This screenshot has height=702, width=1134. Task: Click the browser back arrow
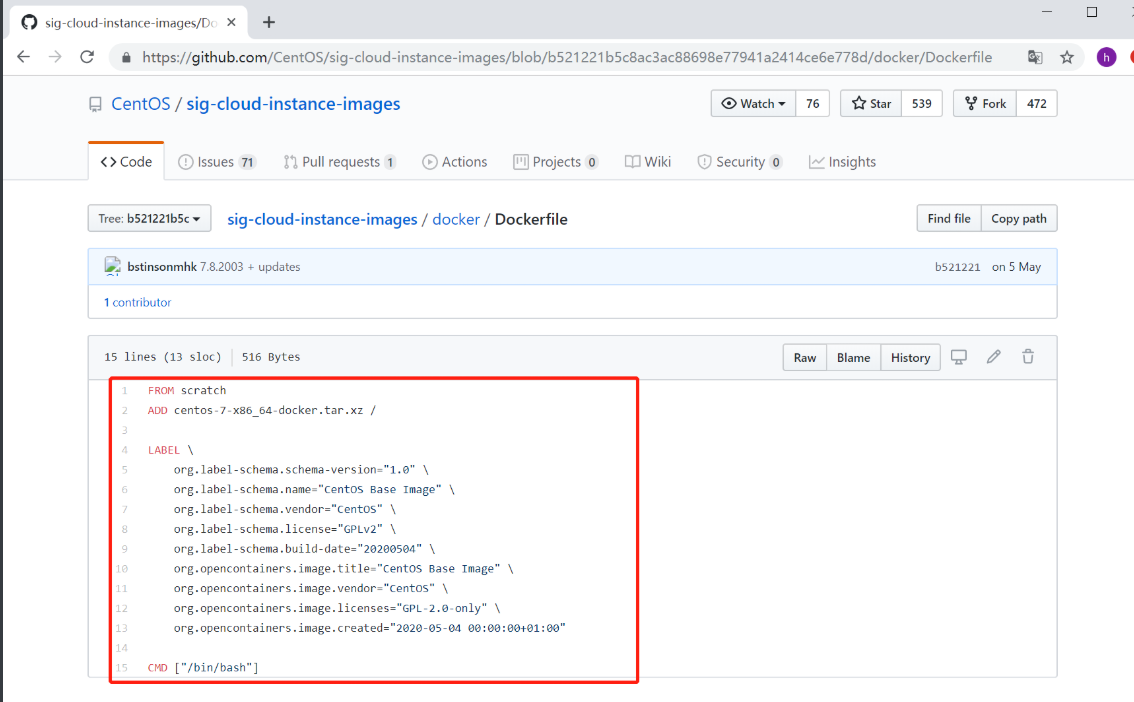24,57
